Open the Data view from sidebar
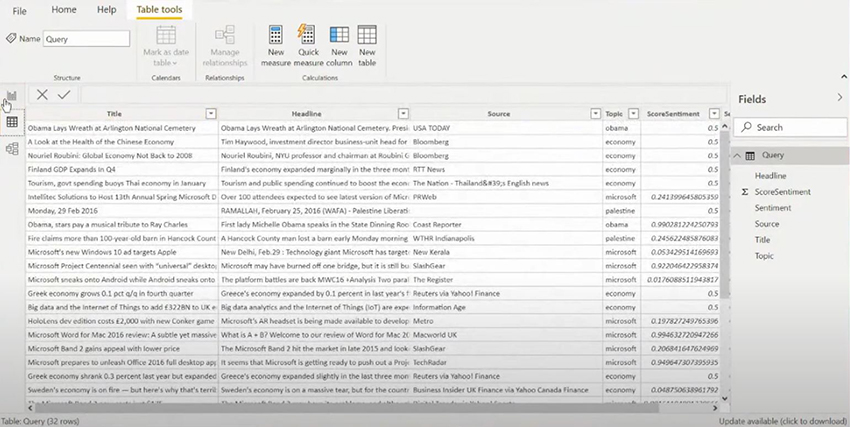 [12, 122]
